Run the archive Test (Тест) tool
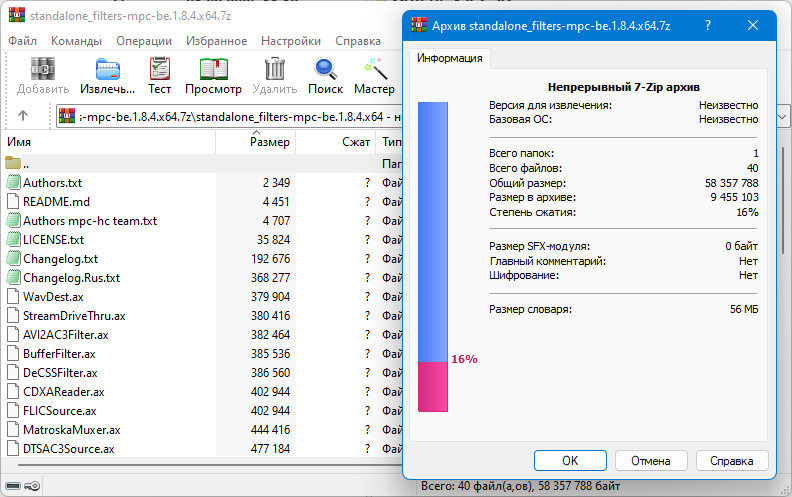792x497 pixels. [160, 69]
